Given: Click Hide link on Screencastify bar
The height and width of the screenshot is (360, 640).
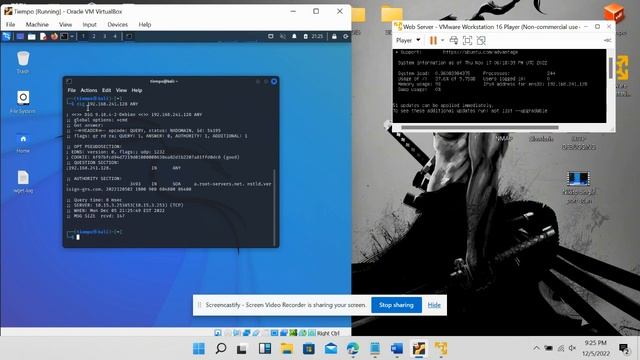Looking at the screenshot, I should (434, 305).
